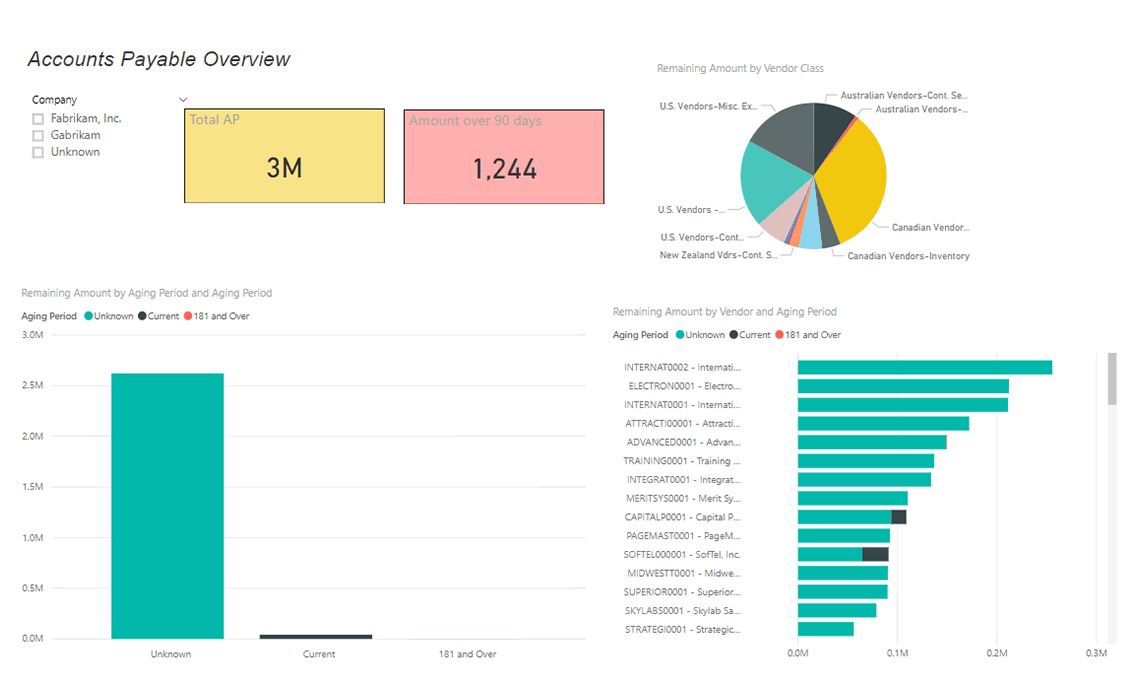Click the vendor chart vertical scrollbar thumb
The width and height of the screenshot is (1140, 687).
tap(1112, 379)
